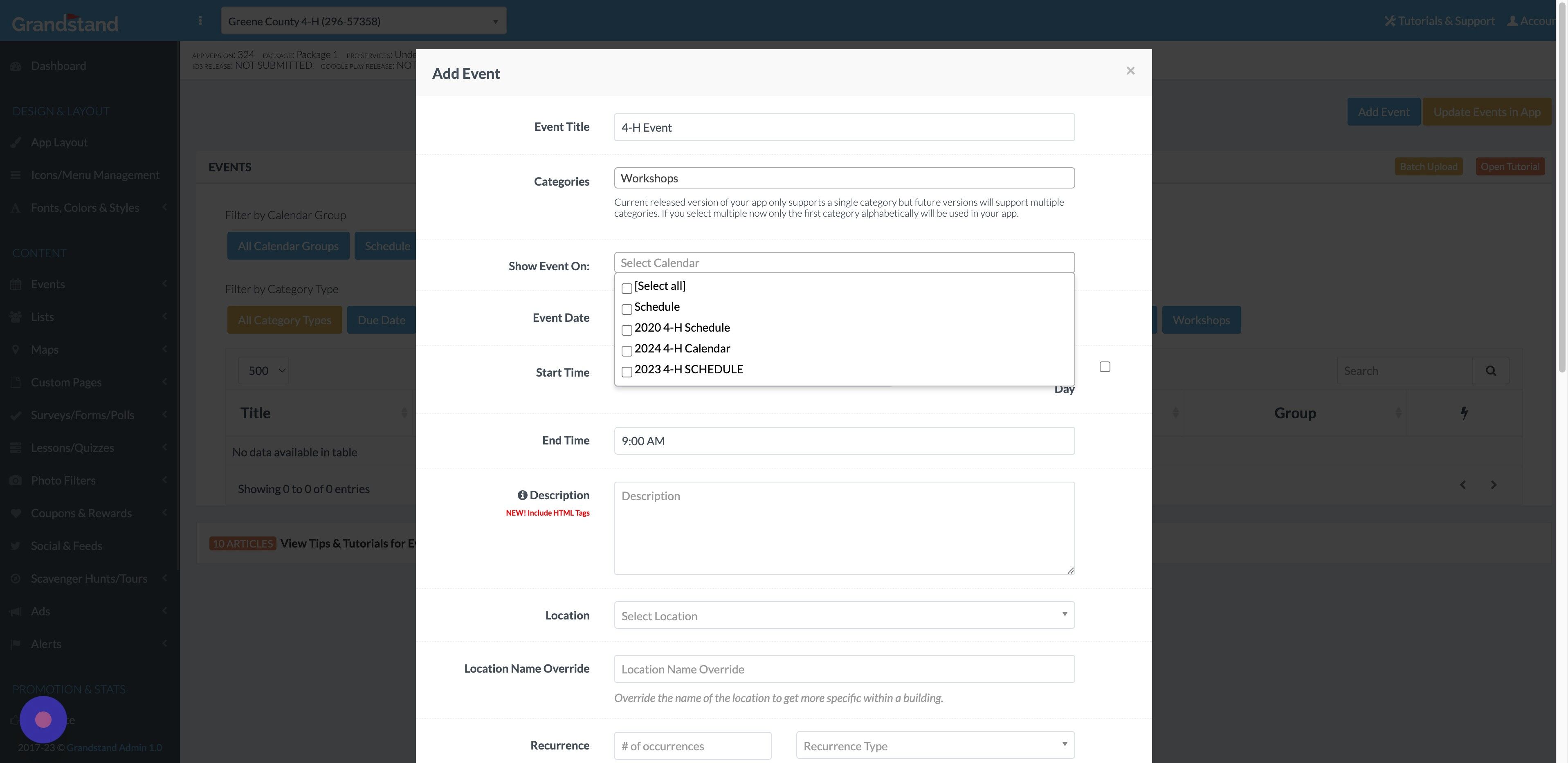Viewport: 1568px width, 763px height.
Task: Toggle the All Day checkbox
Action: (x=1105, y=367)
